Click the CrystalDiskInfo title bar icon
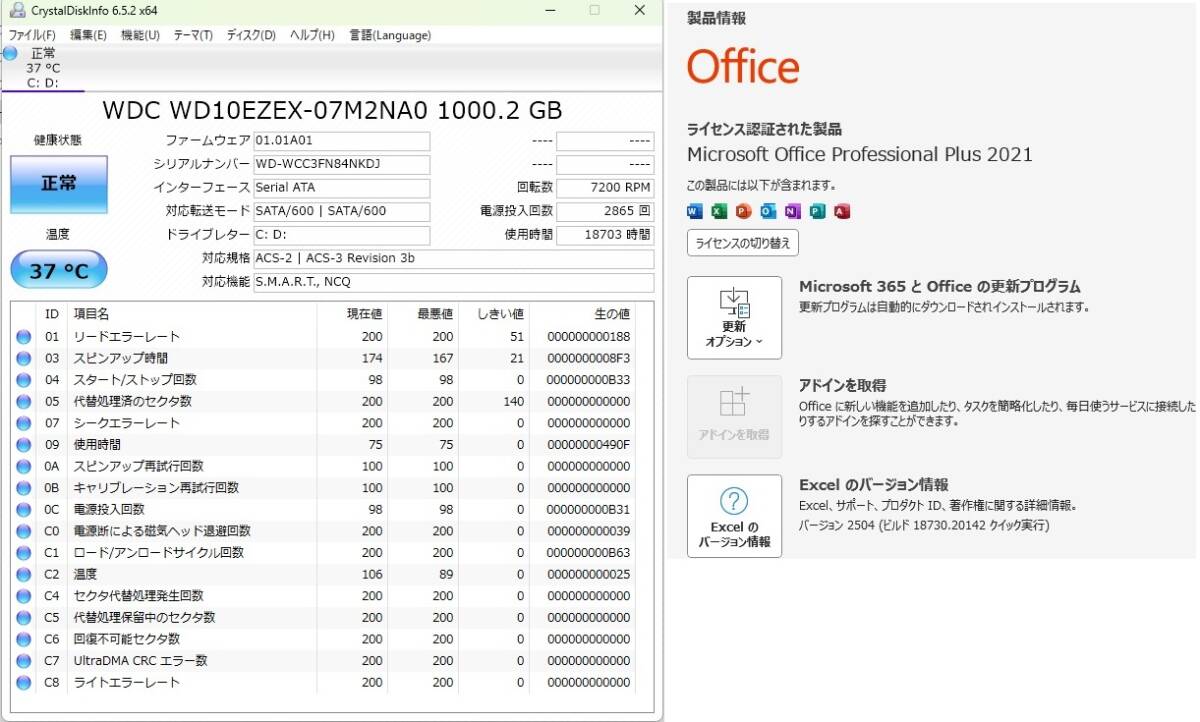Screen dimensions: 1200x722 coord(17,10)
